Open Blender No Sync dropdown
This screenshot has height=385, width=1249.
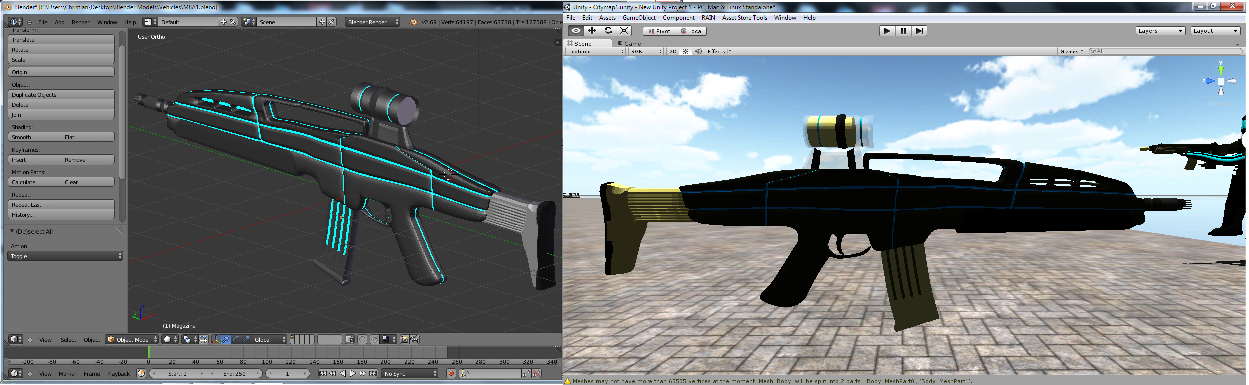pyautogui.click(x=410, y=373)
